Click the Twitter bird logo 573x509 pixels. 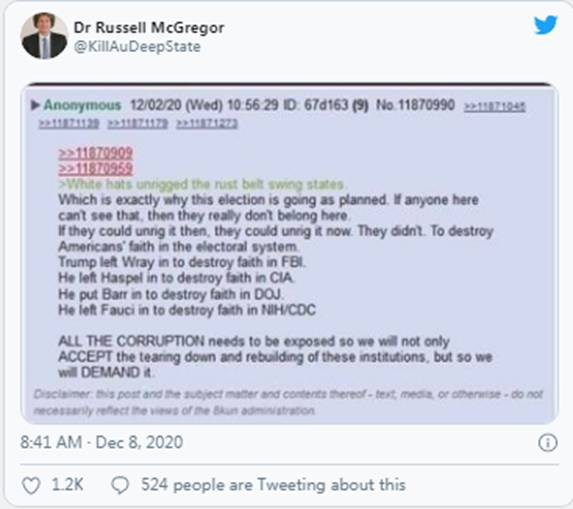pos(545,25)
